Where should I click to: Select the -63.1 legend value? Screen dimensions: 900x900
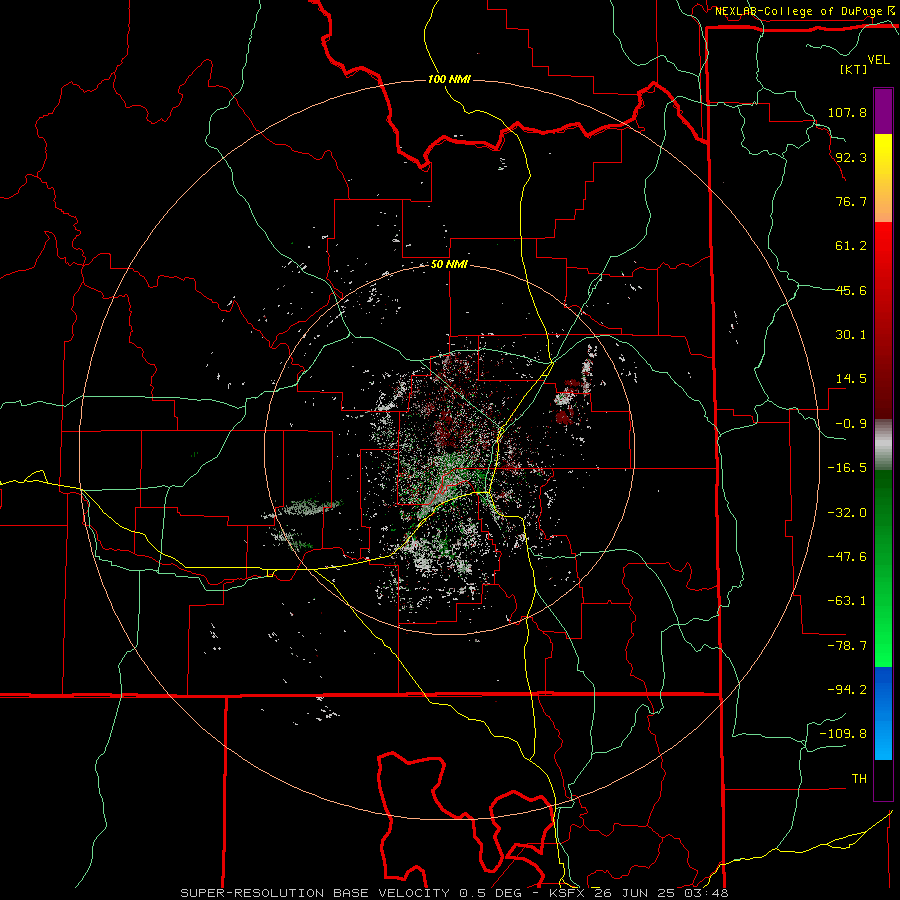847,601
